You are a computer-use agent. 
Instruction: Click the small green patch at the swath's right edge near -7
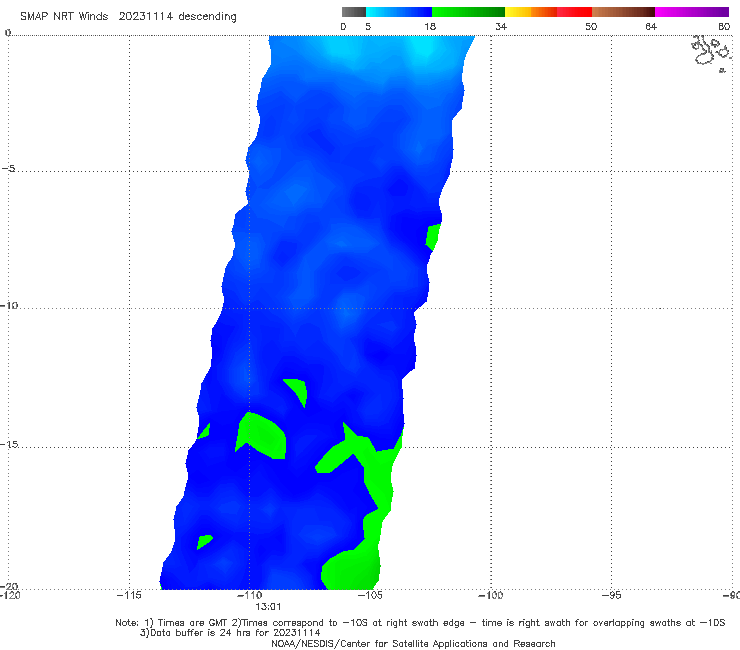click(x=433, y=237)
